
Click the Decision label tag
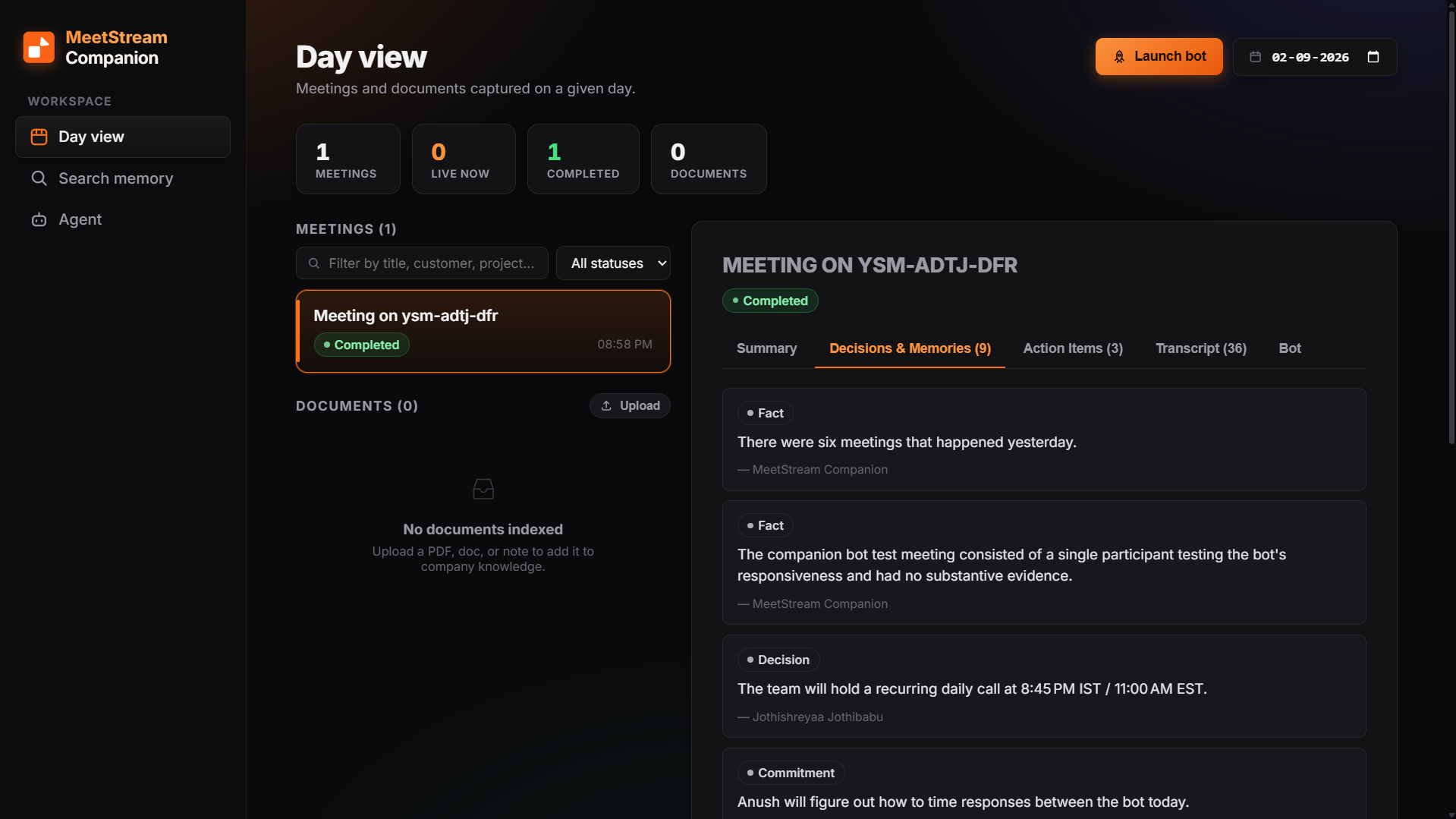click(778, 660)
